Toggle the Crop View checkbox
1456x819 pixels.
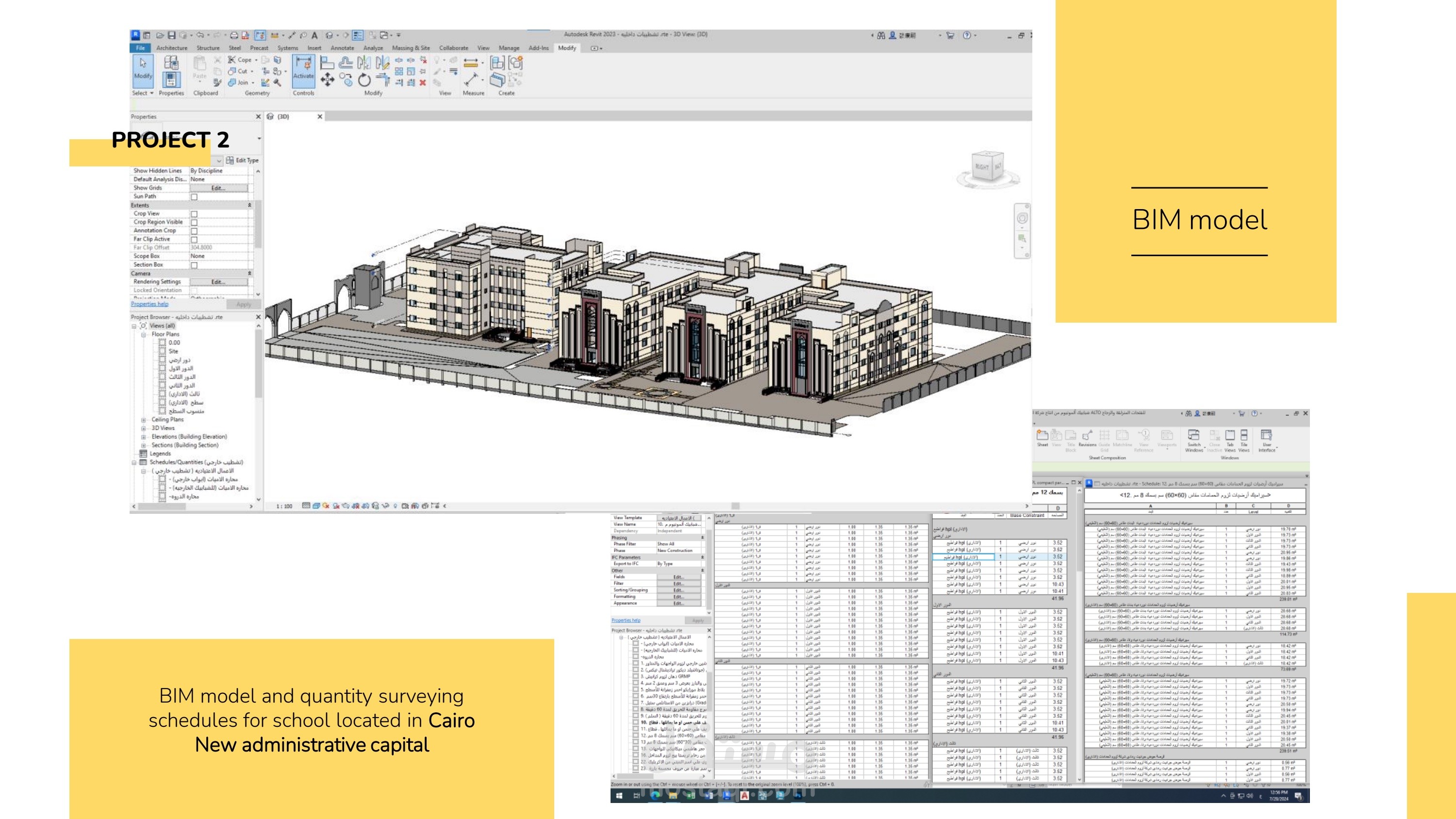[194, 213]
